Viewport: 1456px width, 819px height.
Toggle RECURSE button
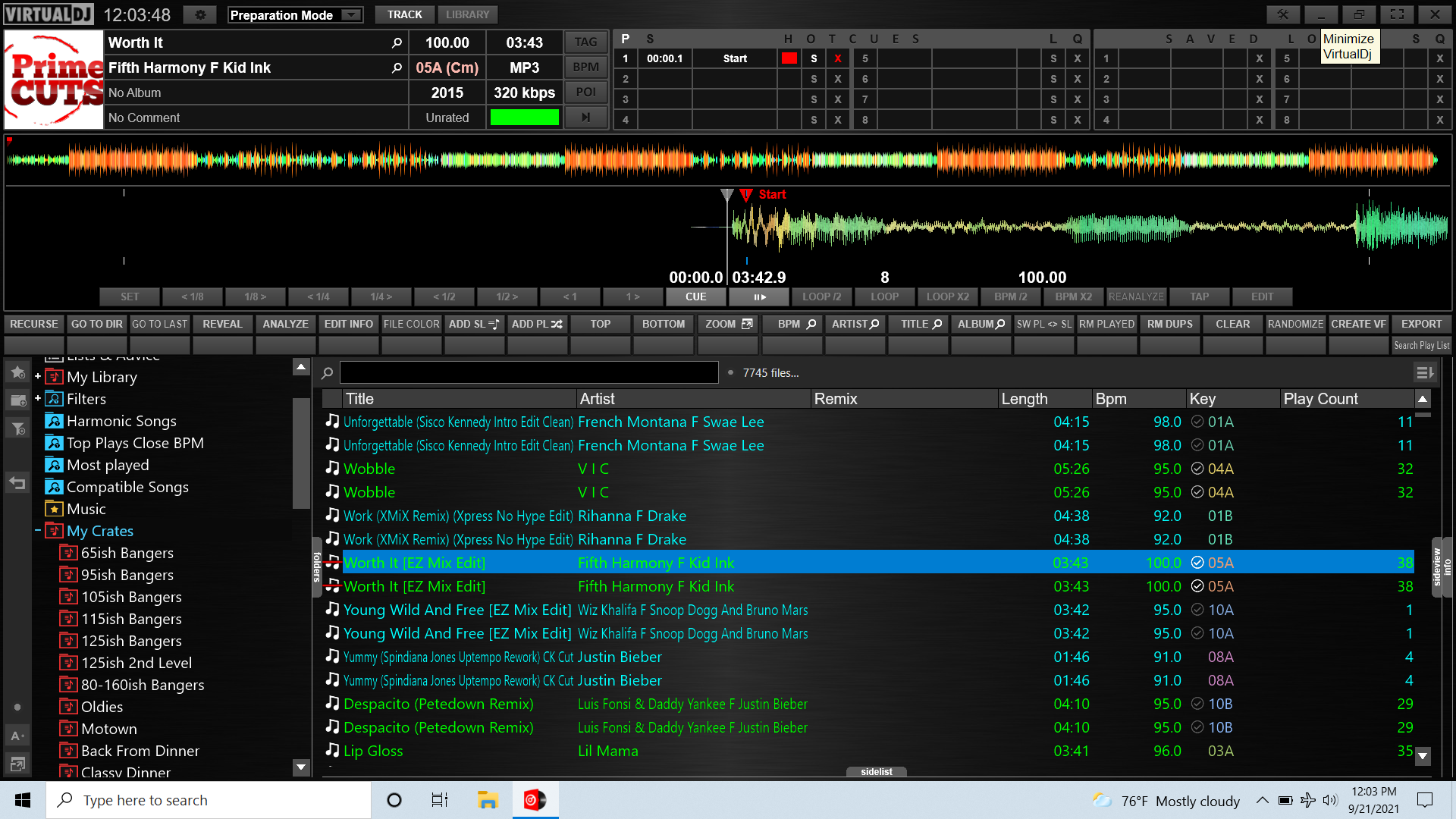pos(34,324)
